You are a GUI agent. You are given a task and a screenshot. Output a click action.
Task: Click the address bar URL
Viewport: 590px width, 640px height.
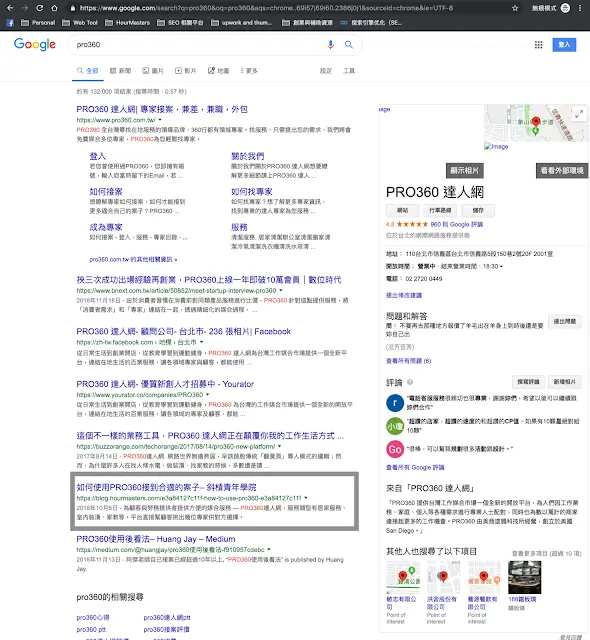(x=266, y=8)
